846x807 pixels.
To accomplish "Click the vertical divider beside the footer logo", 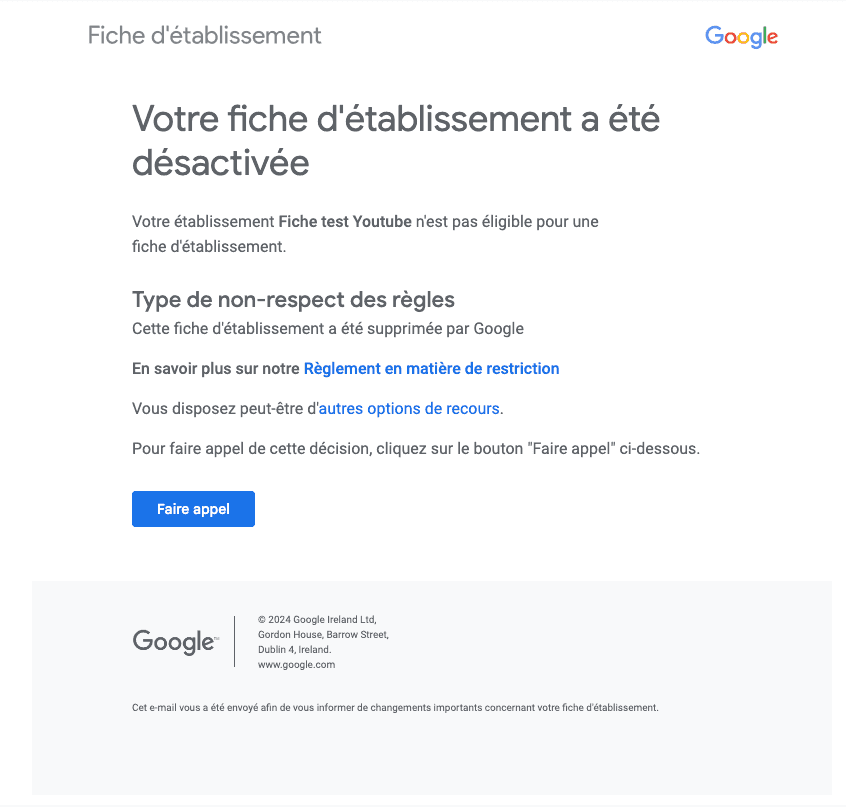I will point(235,641).
